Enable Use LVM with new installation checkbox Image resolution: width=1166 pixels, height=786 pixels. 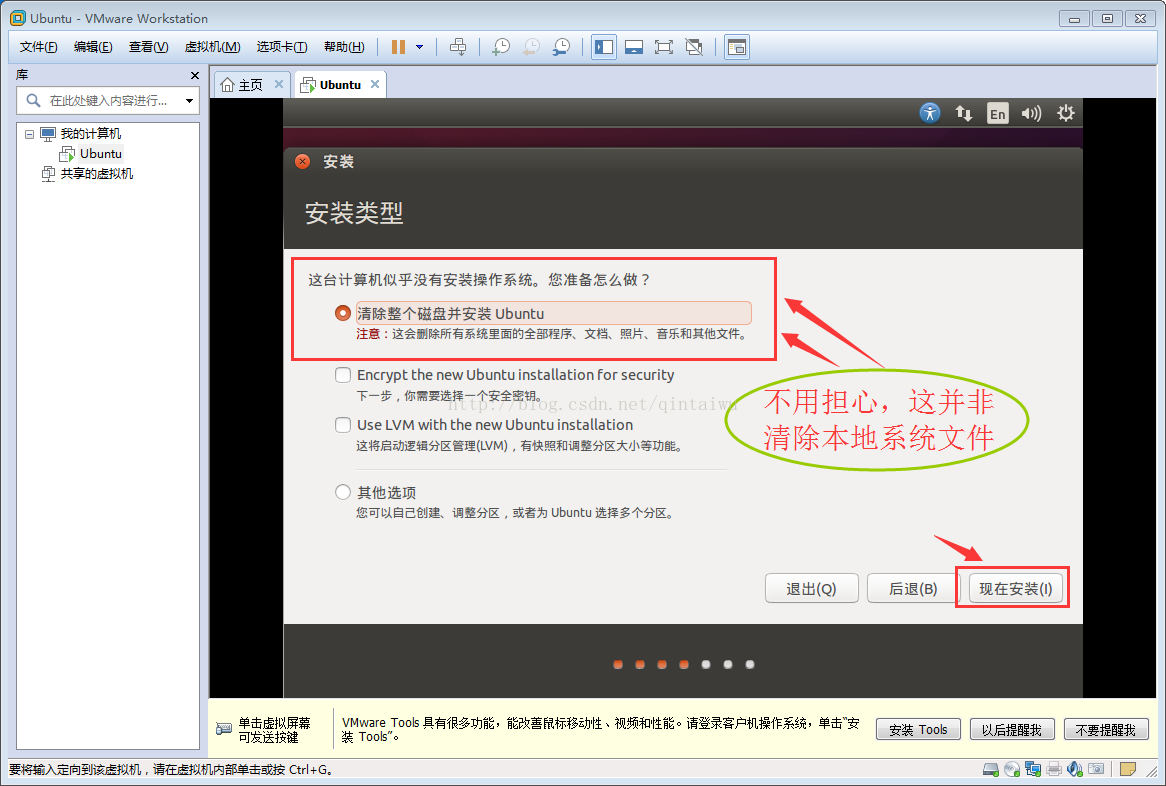343,425
